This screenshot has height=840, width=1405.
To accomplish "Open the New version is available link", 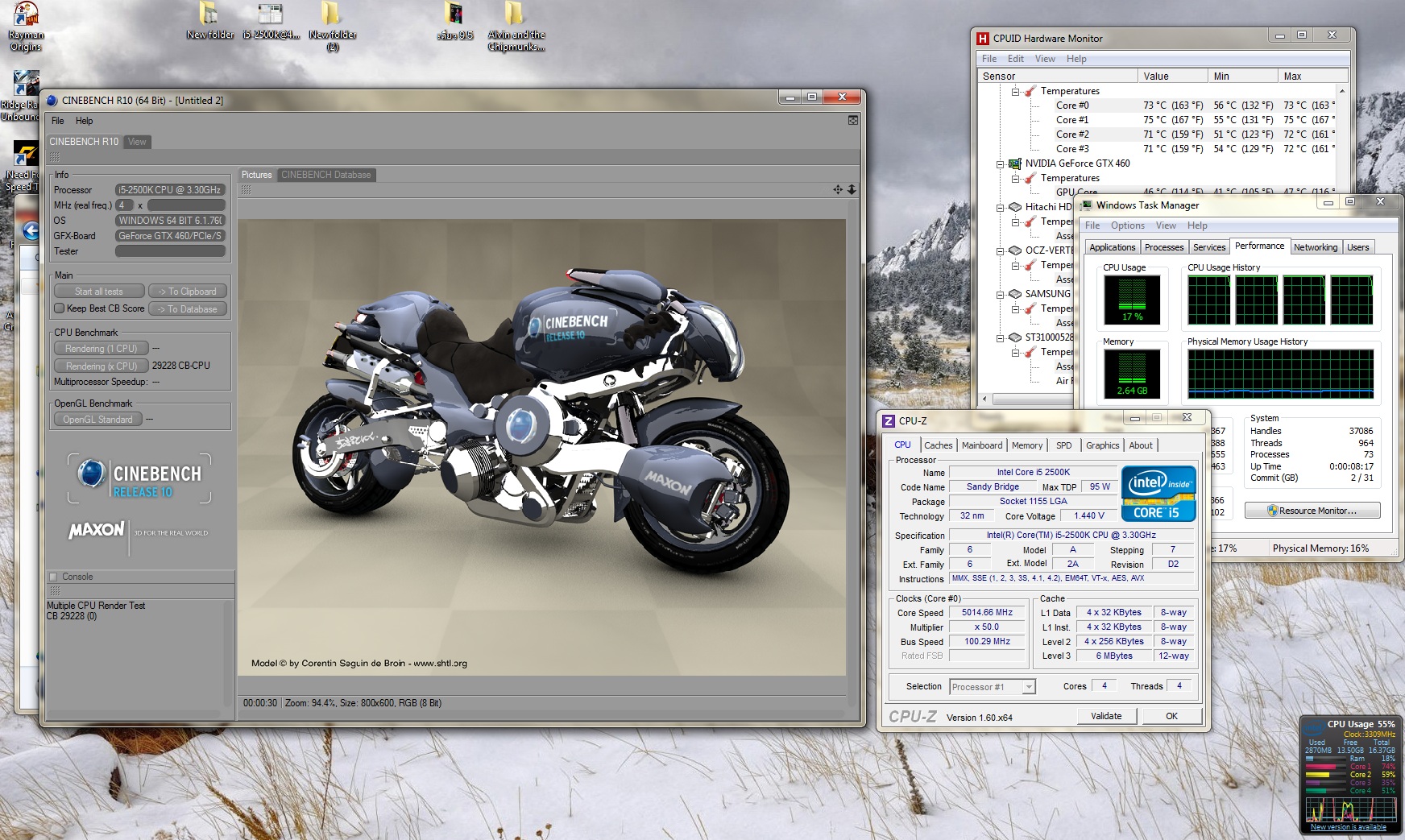I will pyautogui.click(x=1349, y=827).
